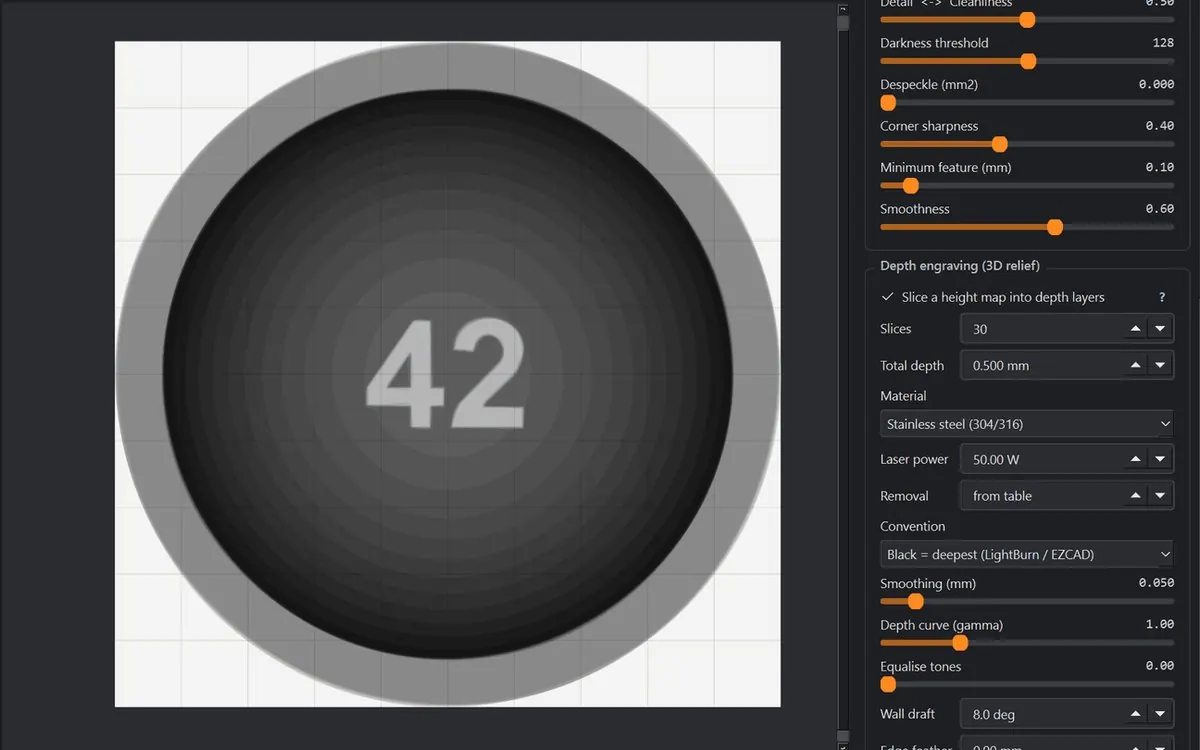Click the Smoothing value 0.050
The height and width of the screenshot is (750, 1200).
pos(1156,584)
